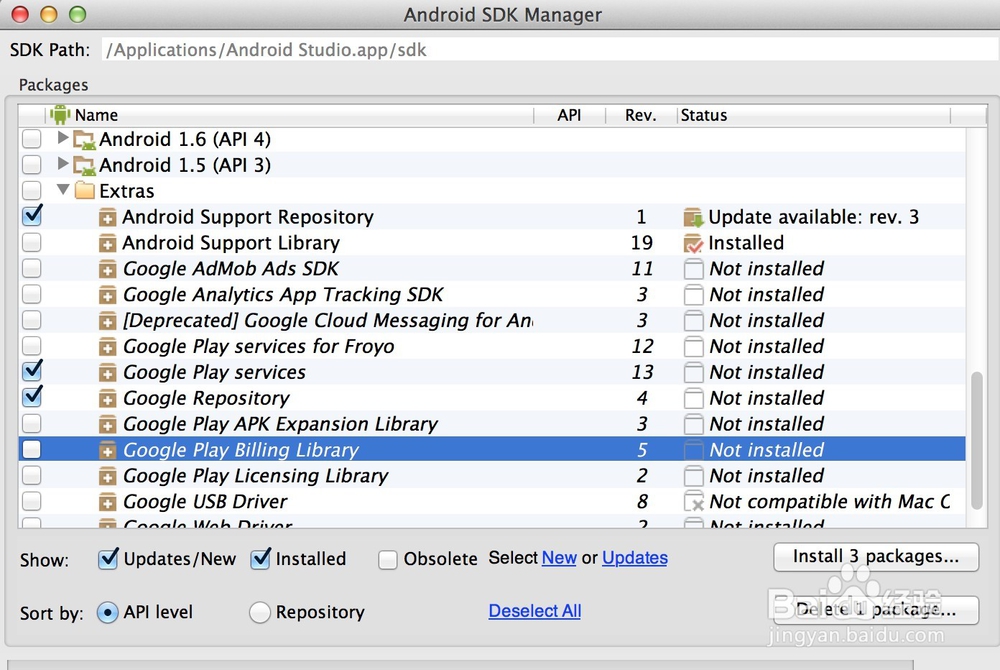This screenshot has height=670, width=1000.
Task: Click the Install 3 packages button
Action: point(876,557)
